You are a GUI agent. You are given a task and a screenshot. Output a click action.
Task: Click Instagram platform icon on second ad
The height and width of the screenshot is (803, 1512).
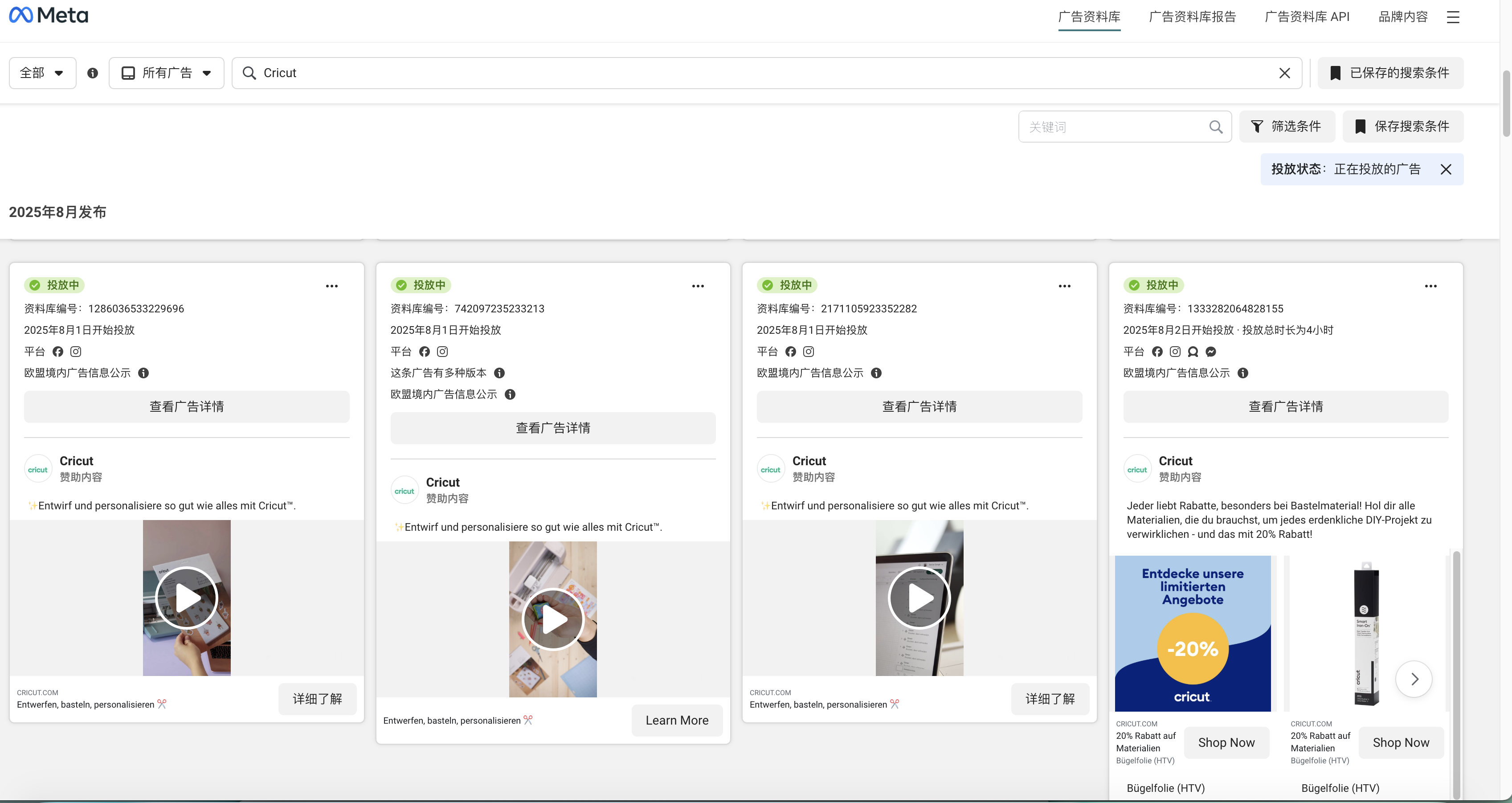pyautogui.click(x=442, y=352)
